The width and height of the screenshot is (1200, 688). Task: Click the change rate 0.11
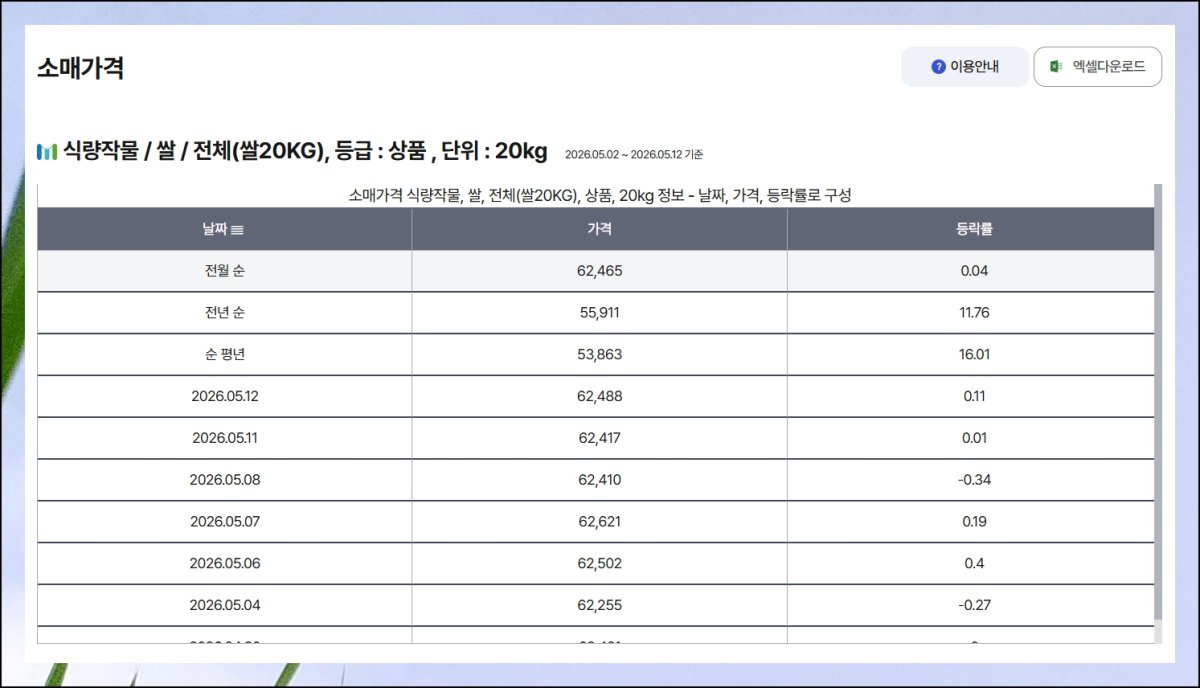974,396
